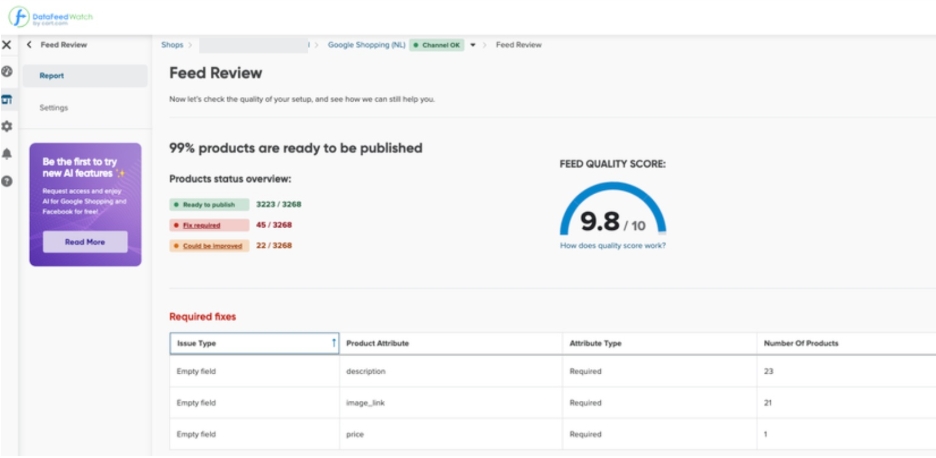Click How does quality score work link
The image size is (936, 458).
click(x=612, y=245)
